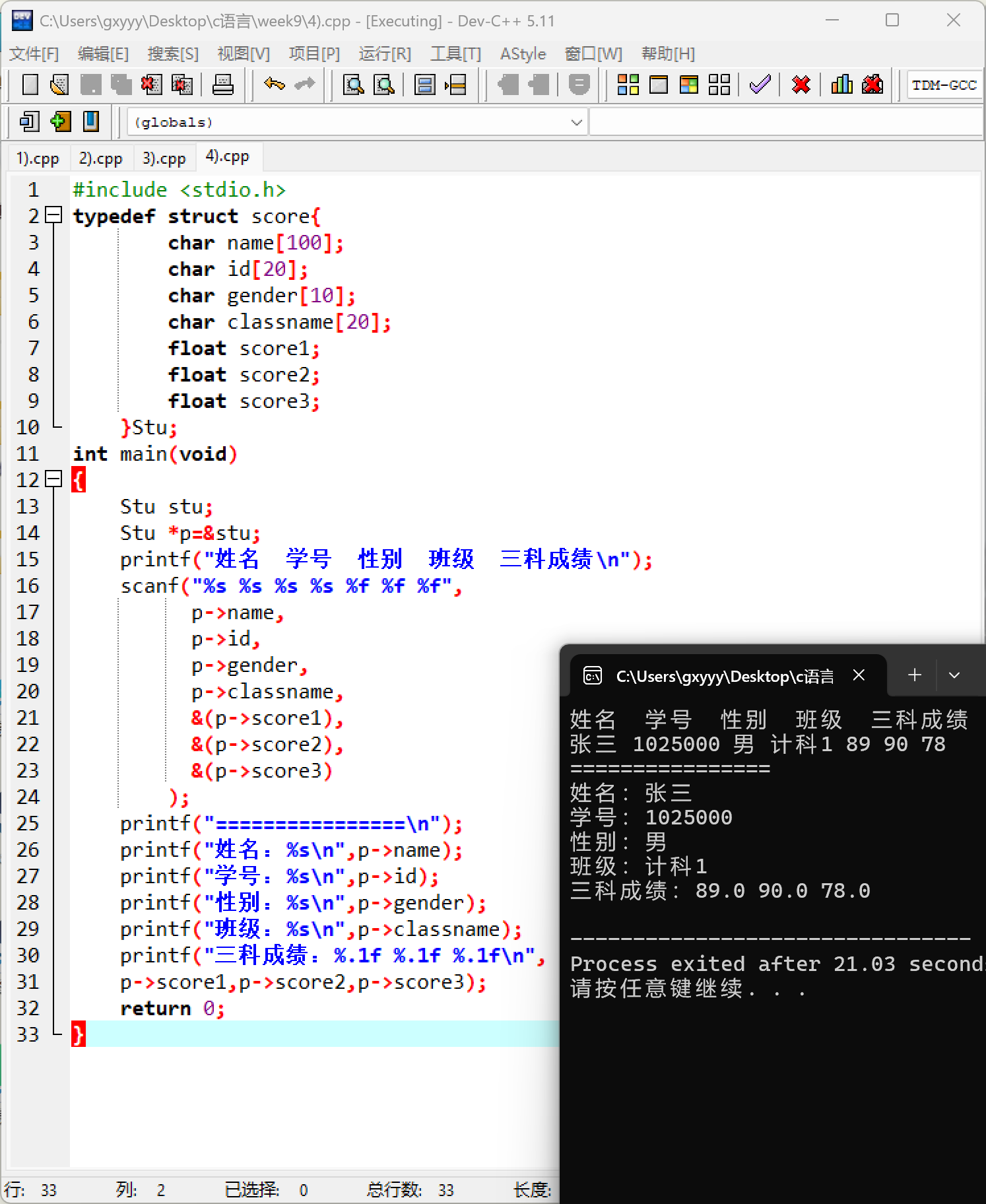Screen dimensions: 986x1204
Task: Close all files toolbar icon
Action: pyautogui.click(x=182, y=84)
